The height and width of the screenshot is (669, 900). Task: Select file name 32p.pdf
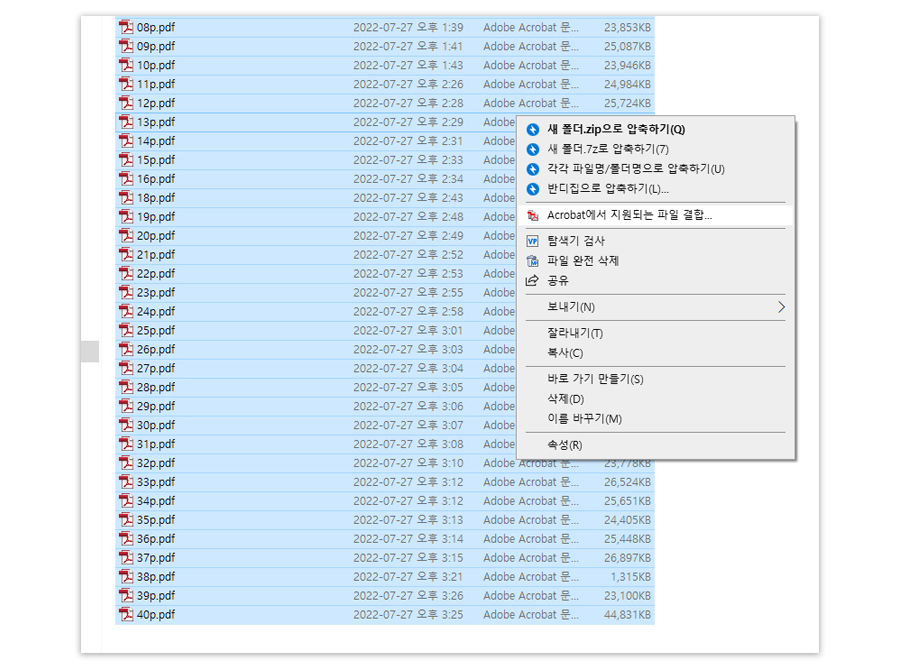click(156, 462)
